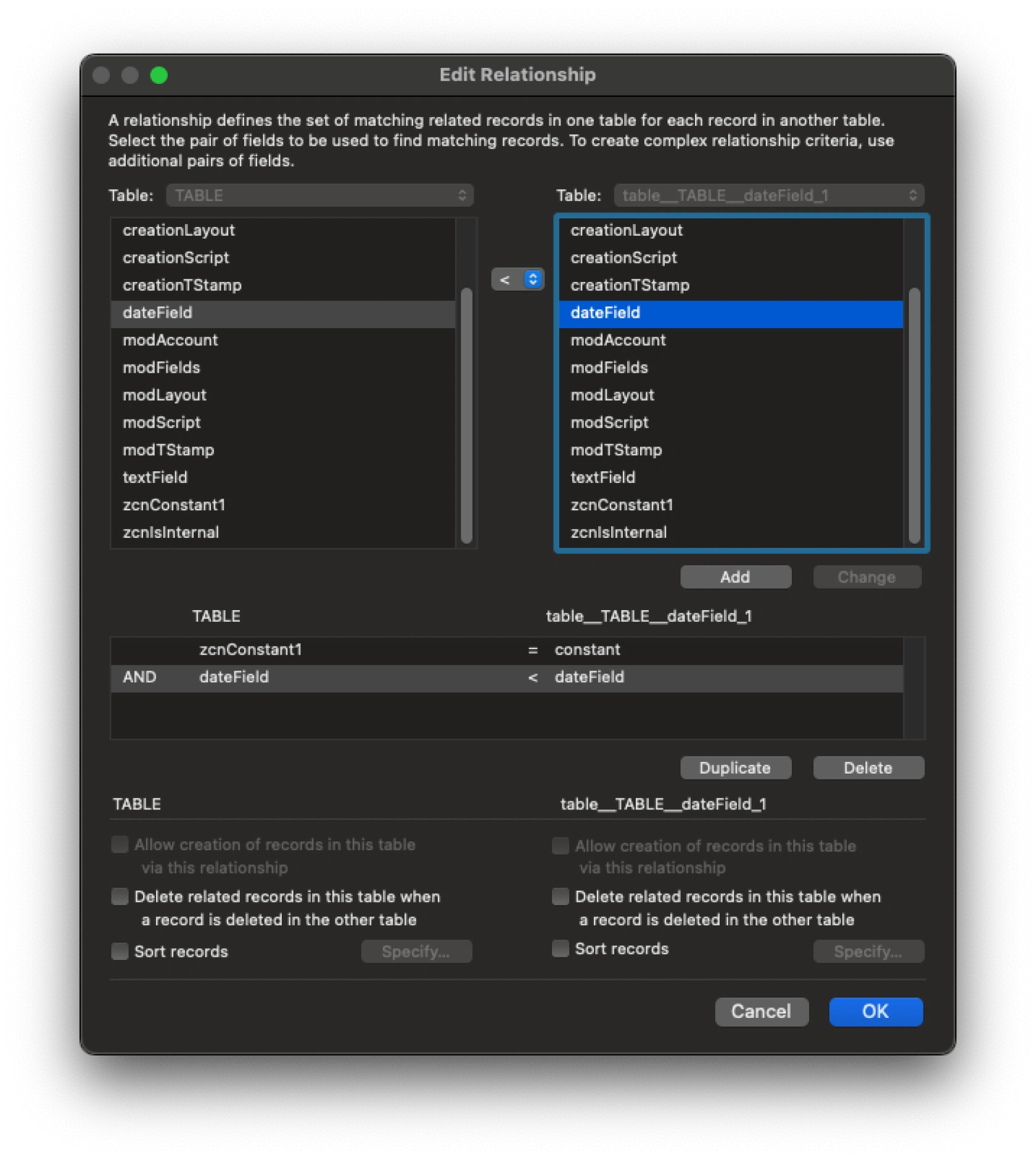Open the right table_TABLE_dateField_1 selector dropdown
1036x1161 pixels.
click(x=768, y=196)
